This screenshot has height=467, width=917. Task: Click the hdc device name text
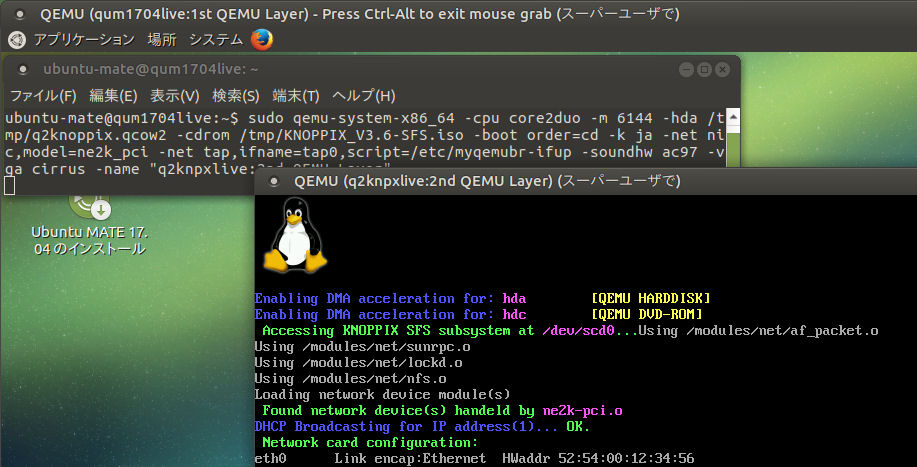pyautogui.click(x=514, y=314)
